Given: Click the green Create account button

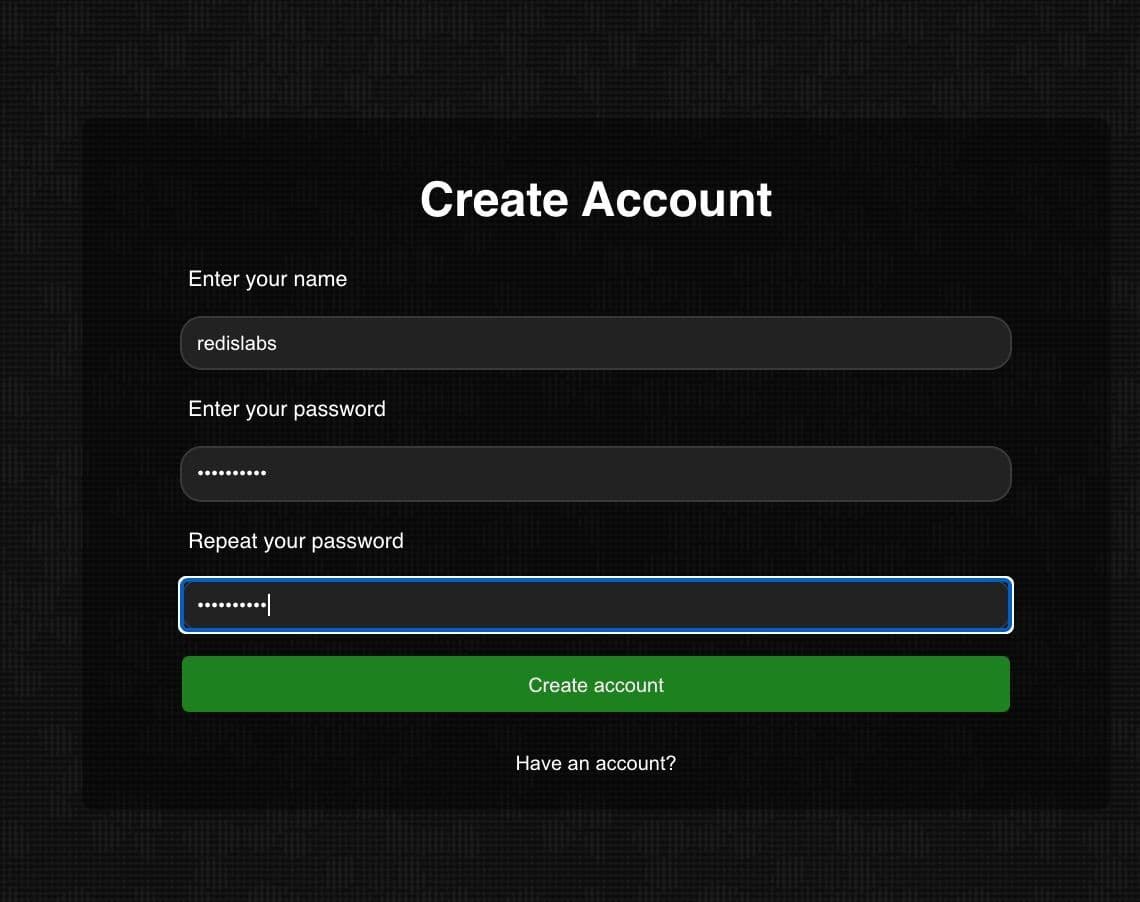Looking at the screenshot, I should 595,684.
